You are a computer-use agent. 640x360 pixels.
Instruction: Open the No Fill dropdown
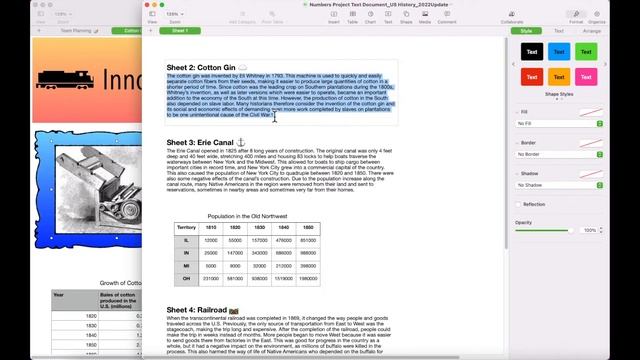coord(559,123)
